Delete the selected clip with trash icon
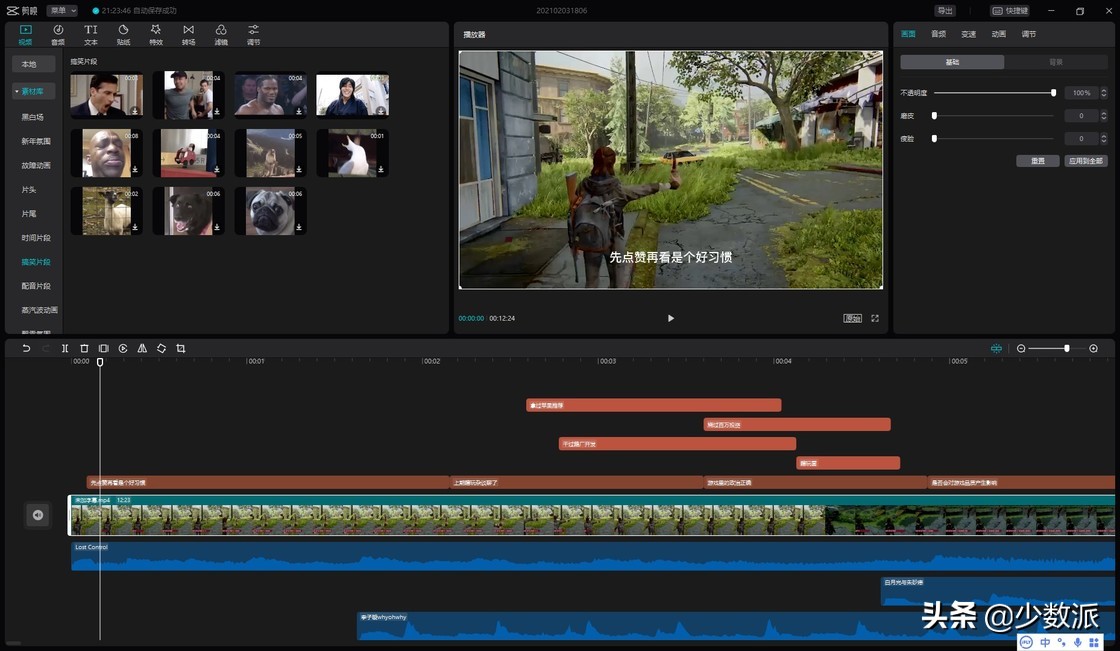This screenshot has width=1120, height=651. (x=84, y=348)
